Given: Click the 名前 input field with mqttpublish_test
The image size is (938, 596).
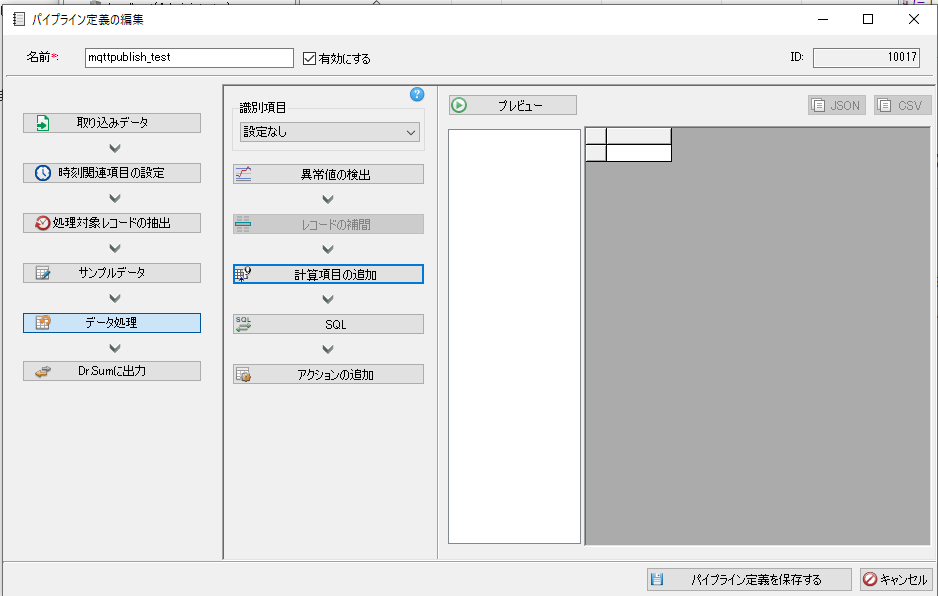Looking at the screenshot, I should 189,57.
